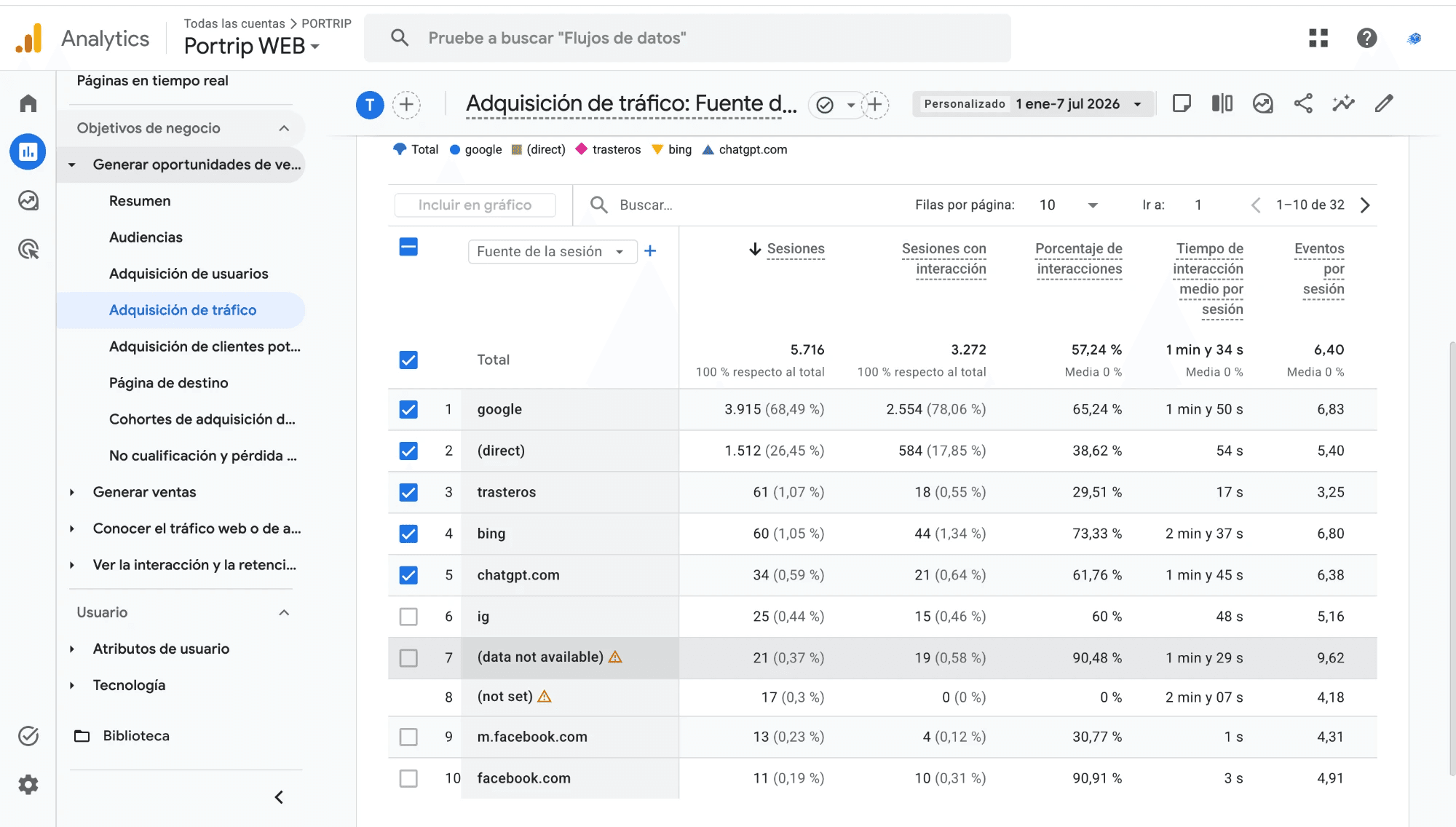Viewport: 1456px width, 827px height.
Task: Open the Portrip WEB property selector
Action: pos(252,46)
